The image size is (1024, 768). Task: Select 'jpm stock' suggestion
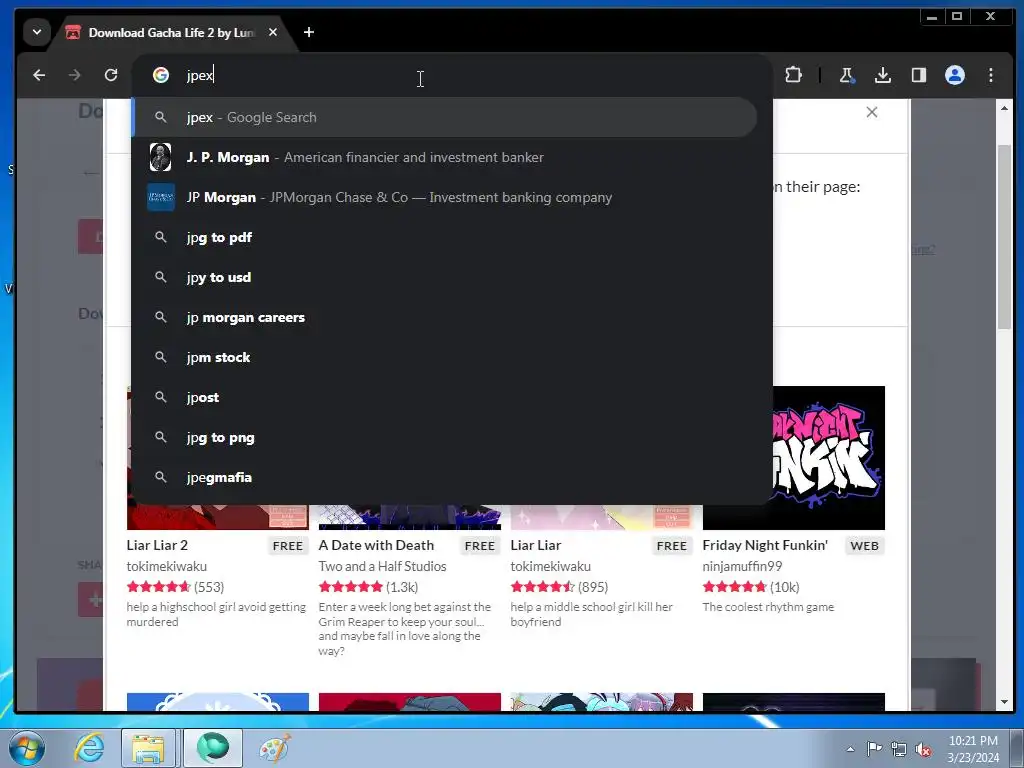pyautogui.click(x=445, y=357)
